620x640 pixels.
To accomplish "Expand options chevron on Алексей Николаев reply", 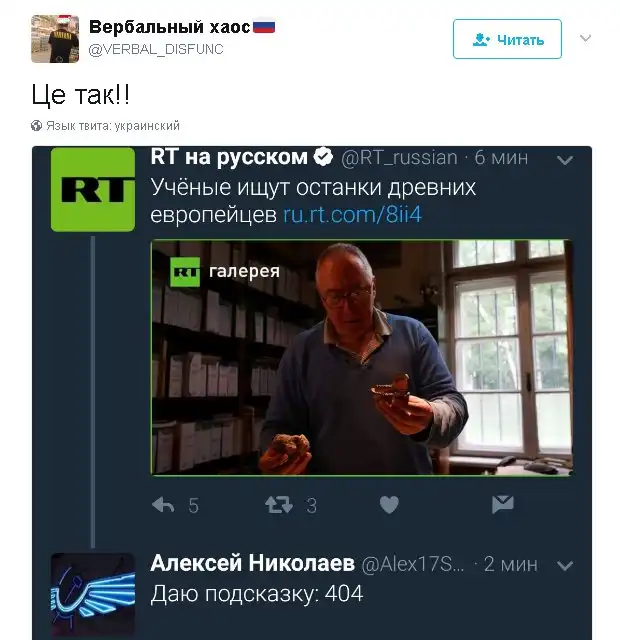I will 565,566.
